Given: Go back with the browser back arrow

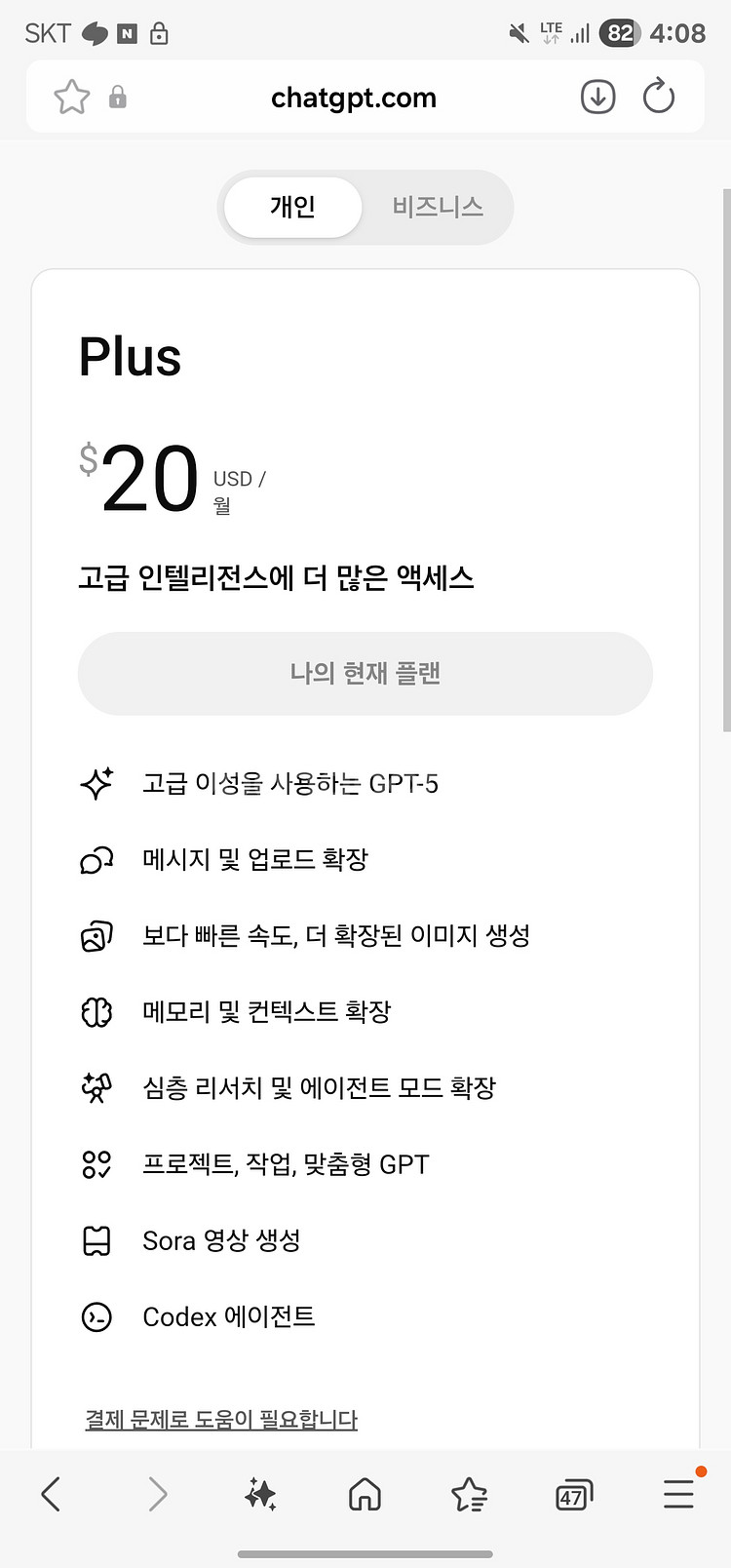Looking at the screenshot, I should pos(52,1494).
